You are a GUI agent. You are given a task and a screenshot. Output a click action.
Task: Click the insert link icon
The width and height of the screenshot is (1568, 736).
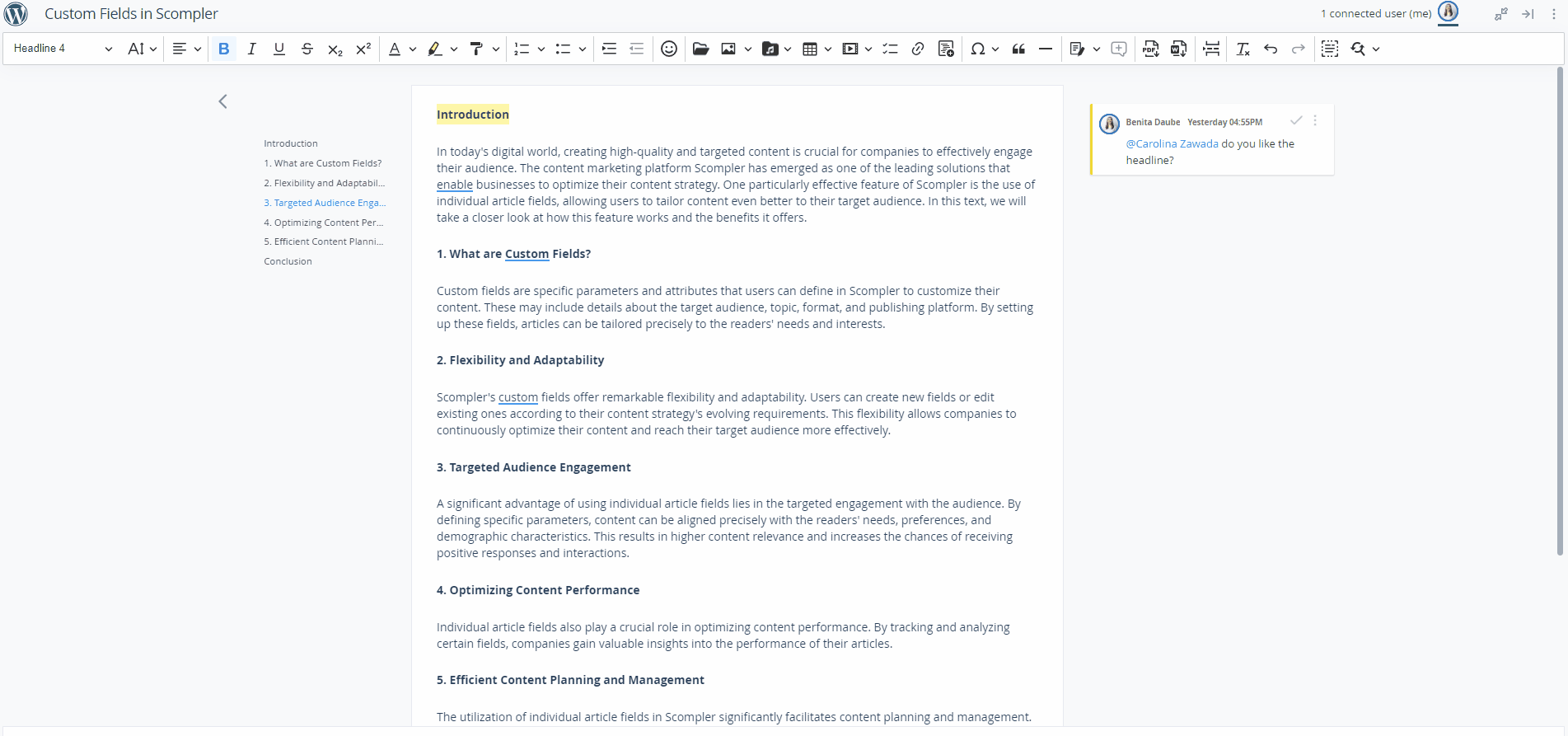click(917, 49)
